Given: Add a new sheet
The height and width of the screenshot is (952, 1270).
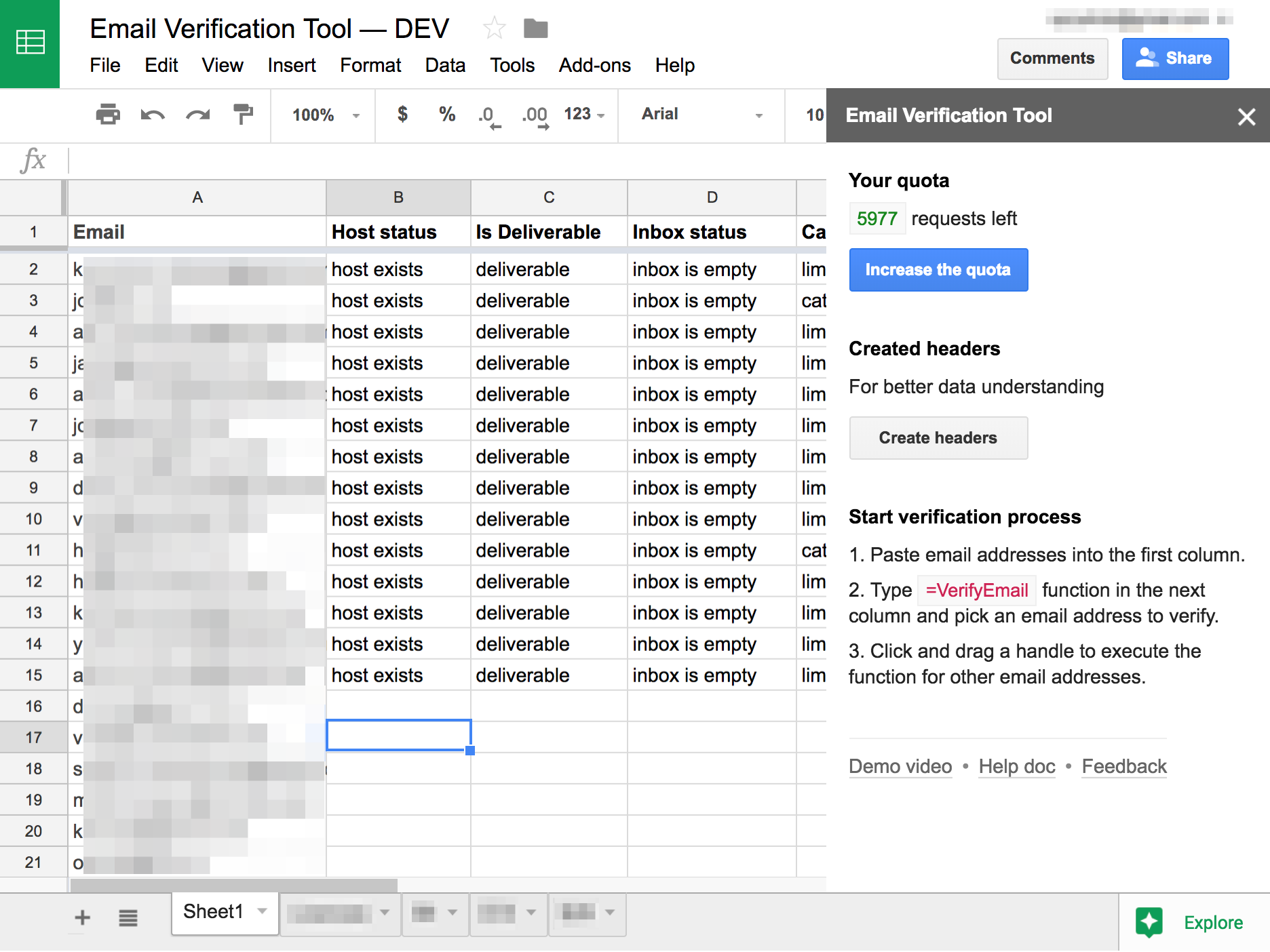Looking at the screenshot, I should point(82,917).
